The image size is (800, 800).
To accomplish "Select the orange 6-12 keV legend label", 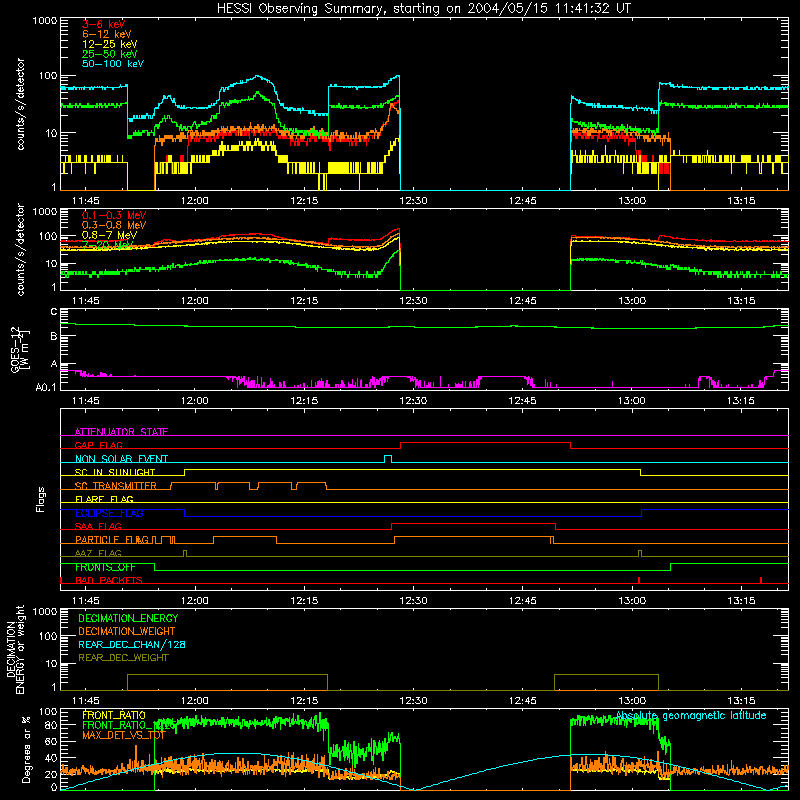I will tap(107, 34).
